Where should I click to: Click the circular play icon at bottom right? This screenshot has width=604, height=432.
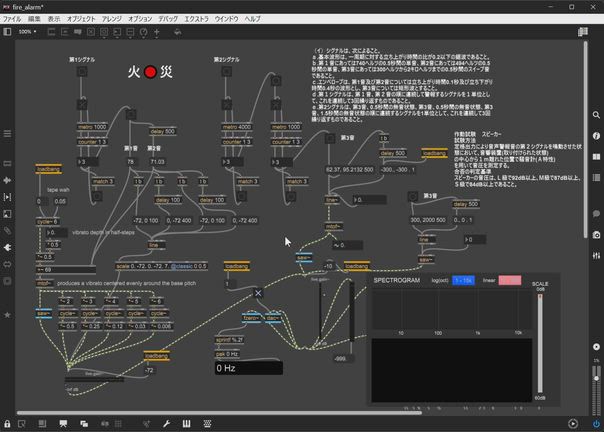pyautogui.click(x=573, y=424)
